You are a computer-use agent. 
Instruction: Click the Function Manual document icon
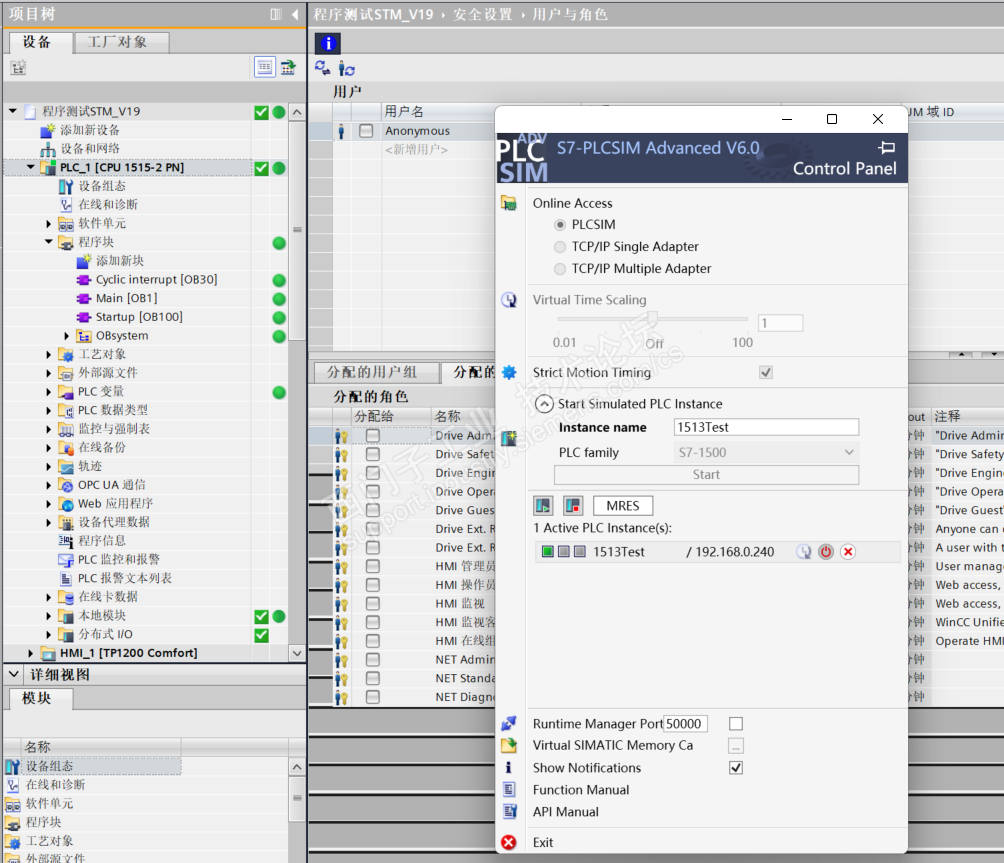pos(509,789)
